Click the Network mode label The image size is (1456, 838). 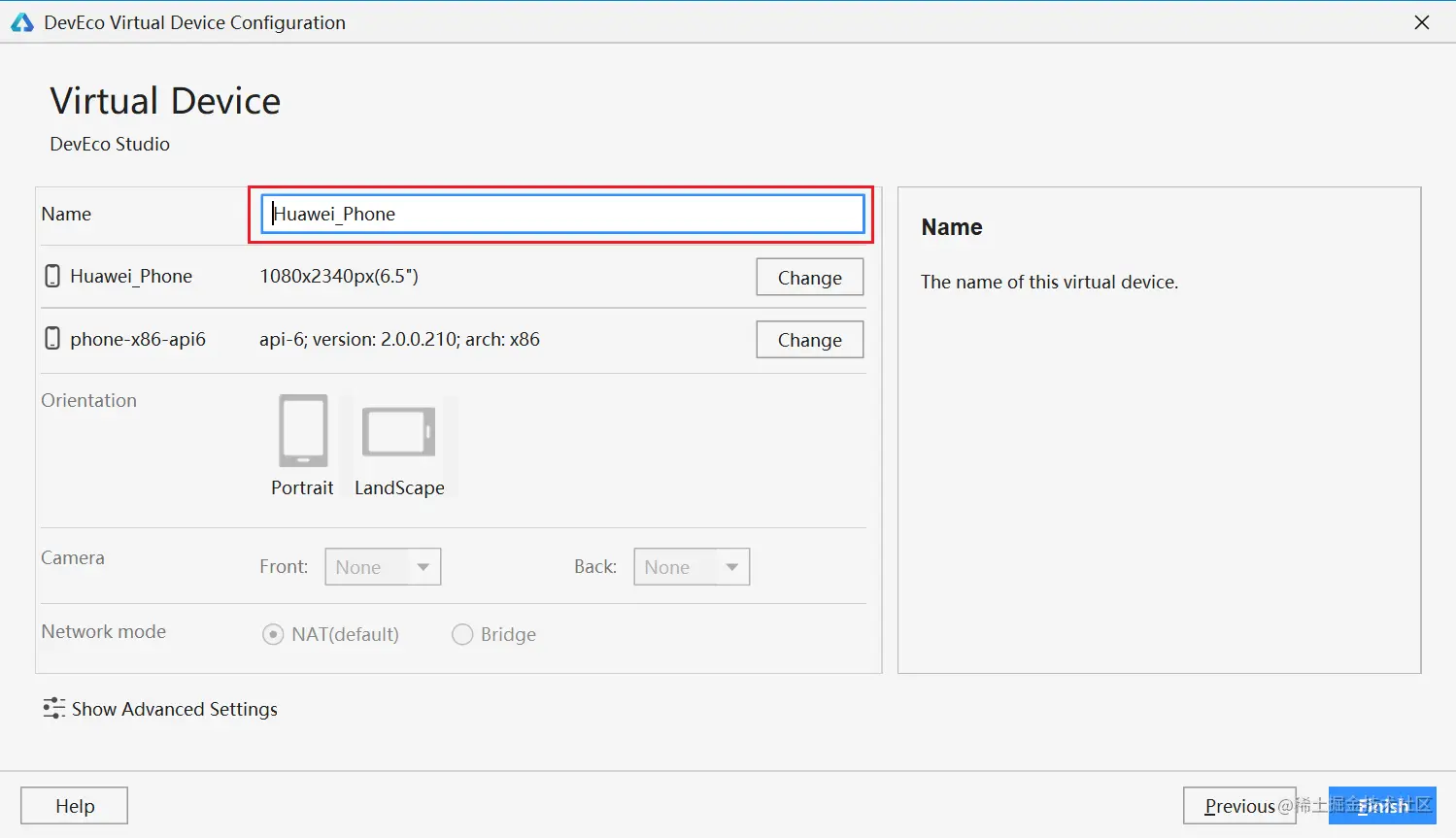coord(103,631)
